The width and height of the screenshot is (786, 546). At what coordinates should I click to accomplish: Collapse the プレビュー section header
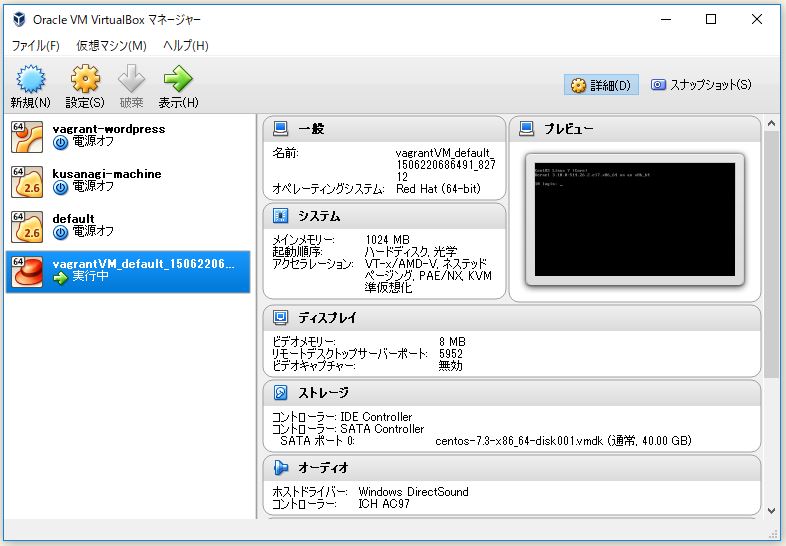tap(635, 129)
